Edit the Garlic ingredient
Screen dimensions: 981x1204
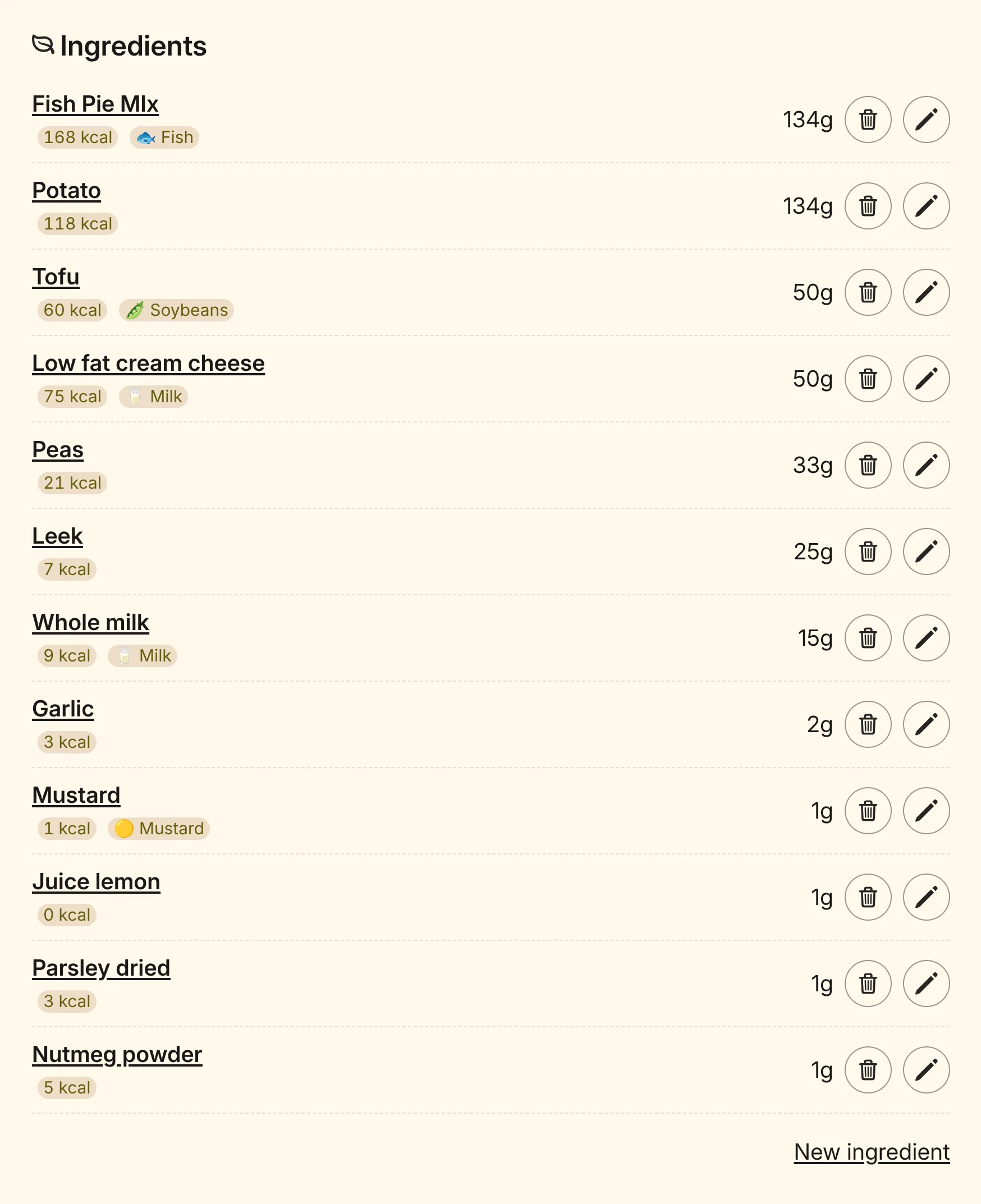click(x=926, y=725)
